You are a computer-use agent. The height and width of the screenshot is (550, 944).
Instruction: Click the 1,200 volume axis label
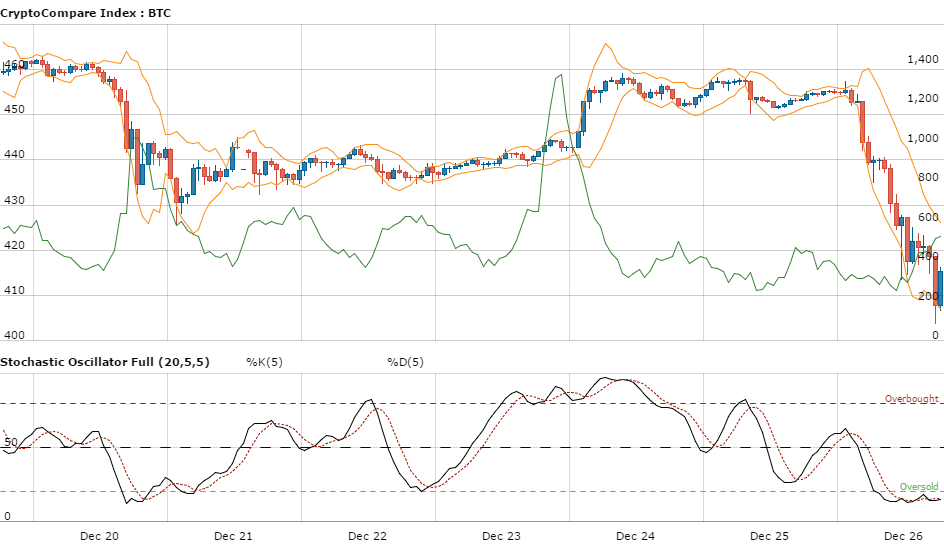[x=923, y=98]
